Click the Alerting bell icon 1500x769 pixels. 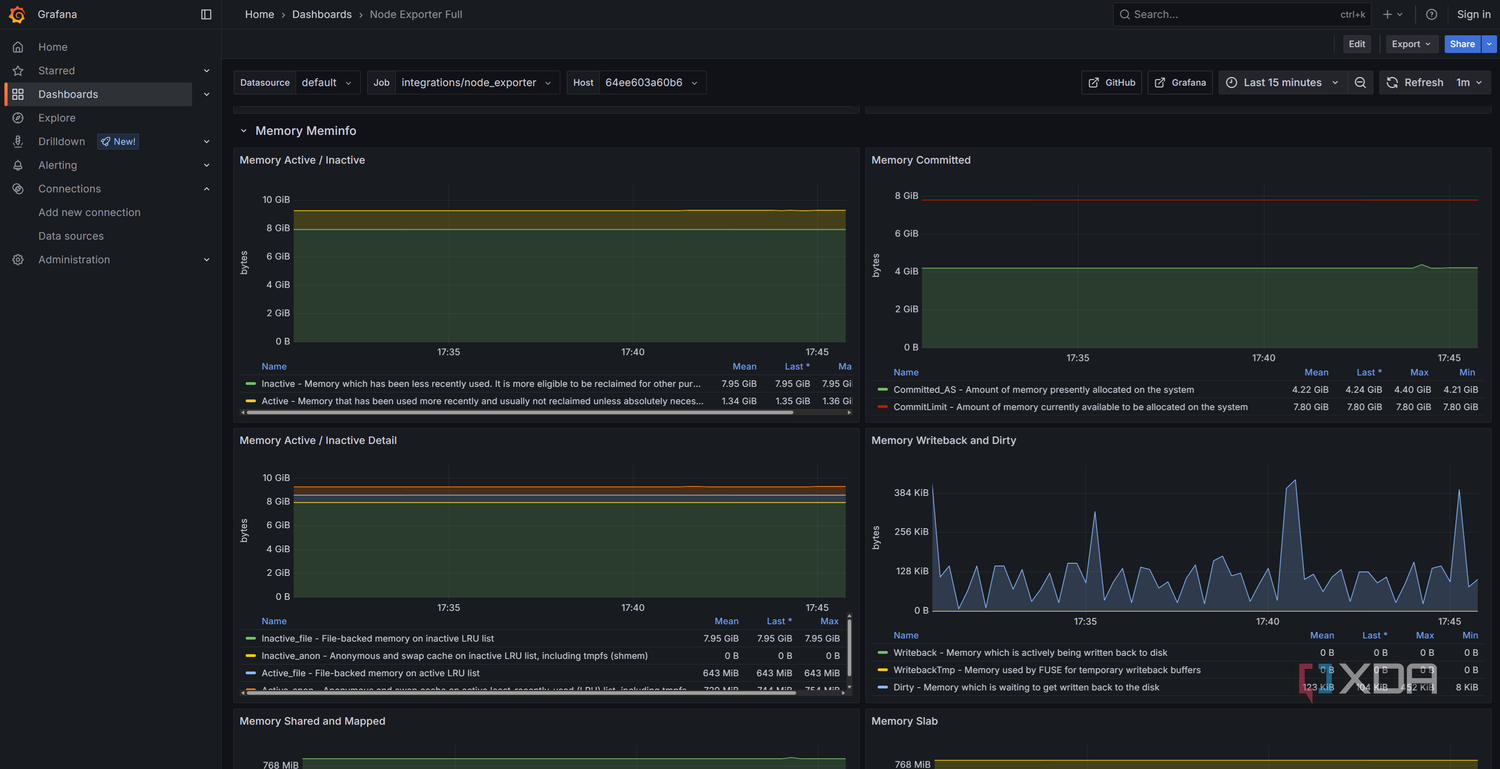17,165
